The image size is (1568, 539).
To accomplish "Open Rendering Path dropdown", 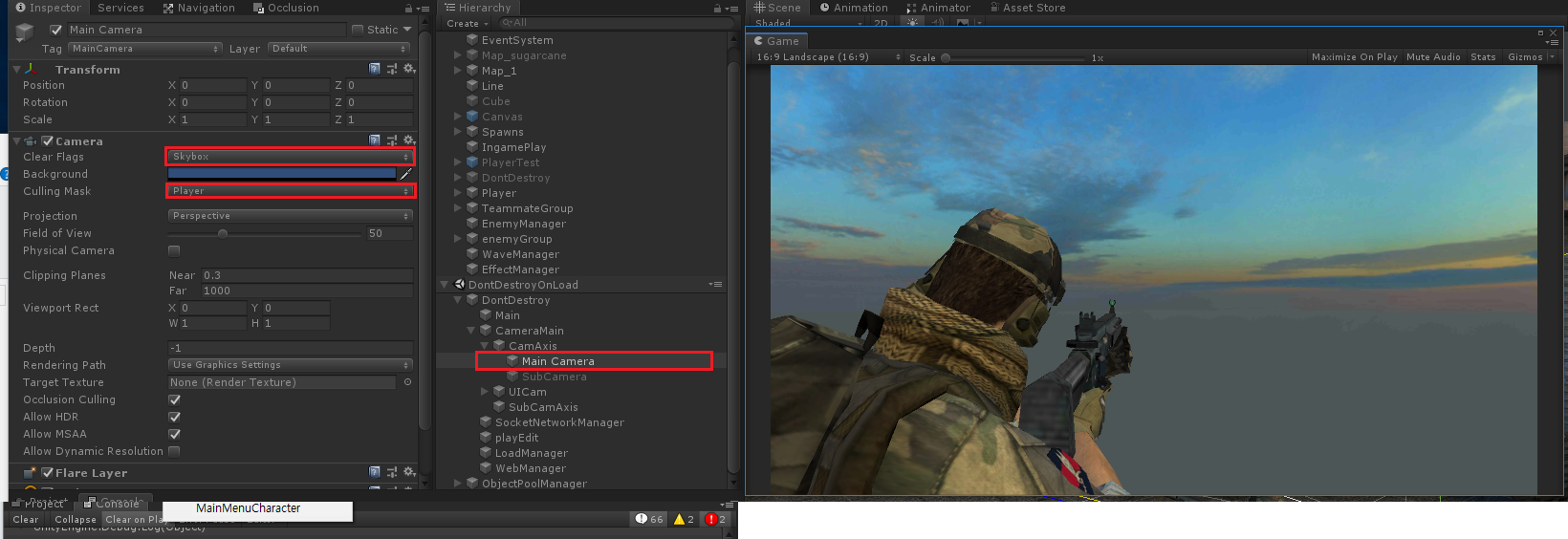I will tap(291, 365).
